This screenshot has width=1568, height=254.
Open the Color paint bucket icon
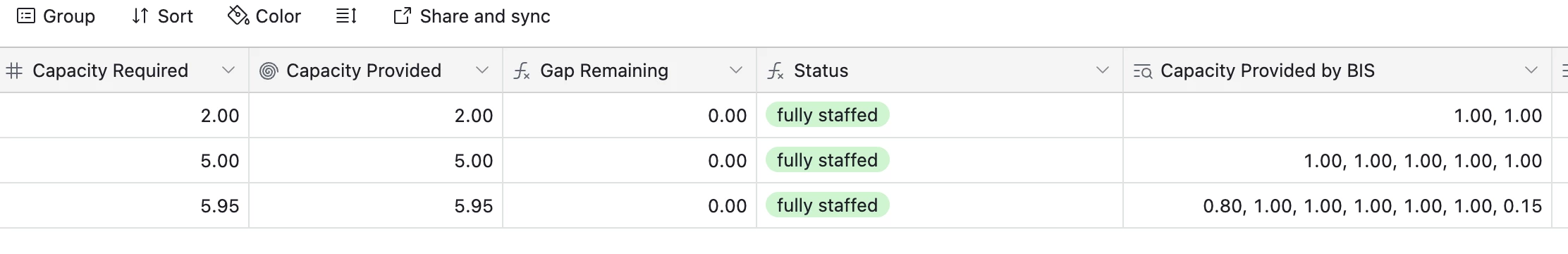point(238,16)
